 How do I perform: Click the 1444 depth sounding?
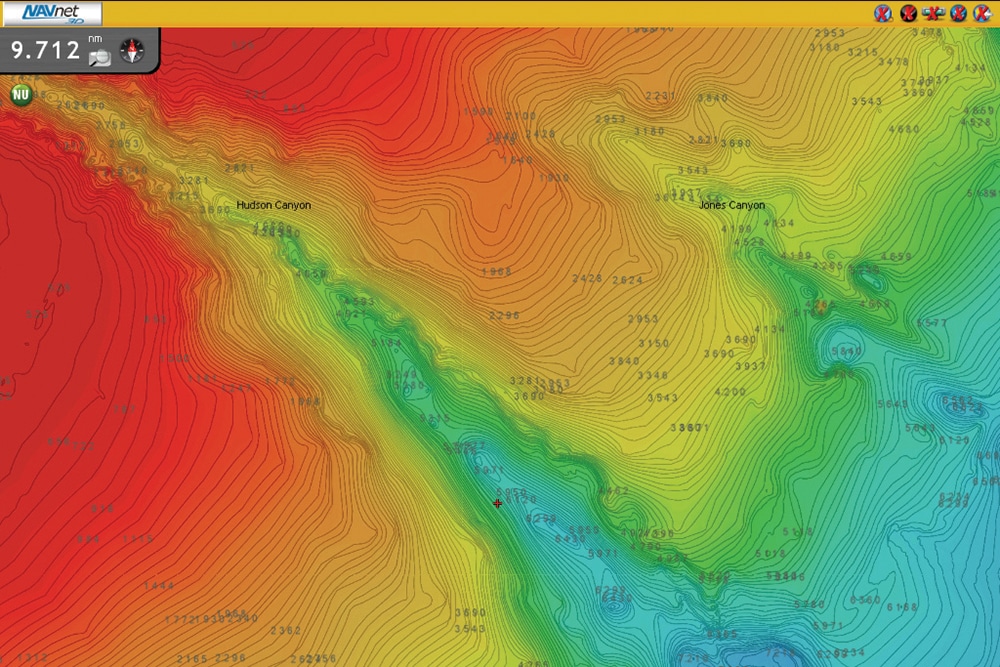[159, 586]
